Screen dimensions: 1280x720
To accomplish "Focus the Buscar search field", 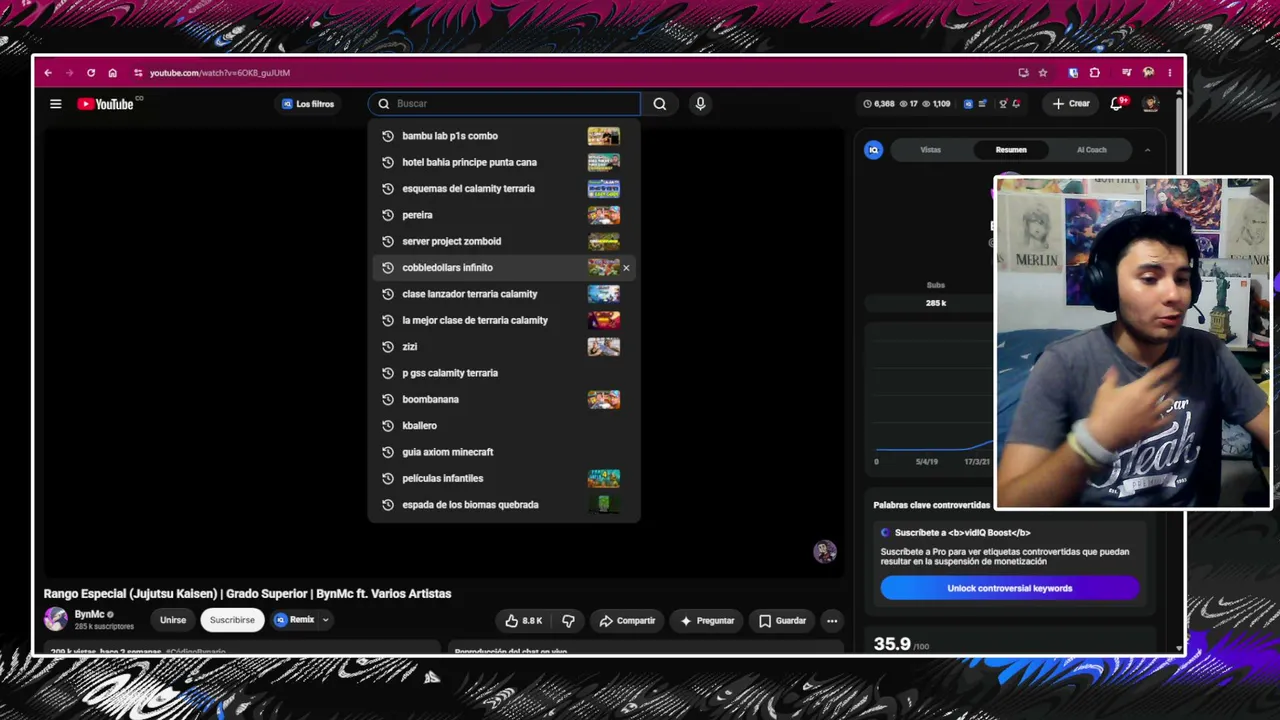I will pyautogui.click(x=504, y=104).
